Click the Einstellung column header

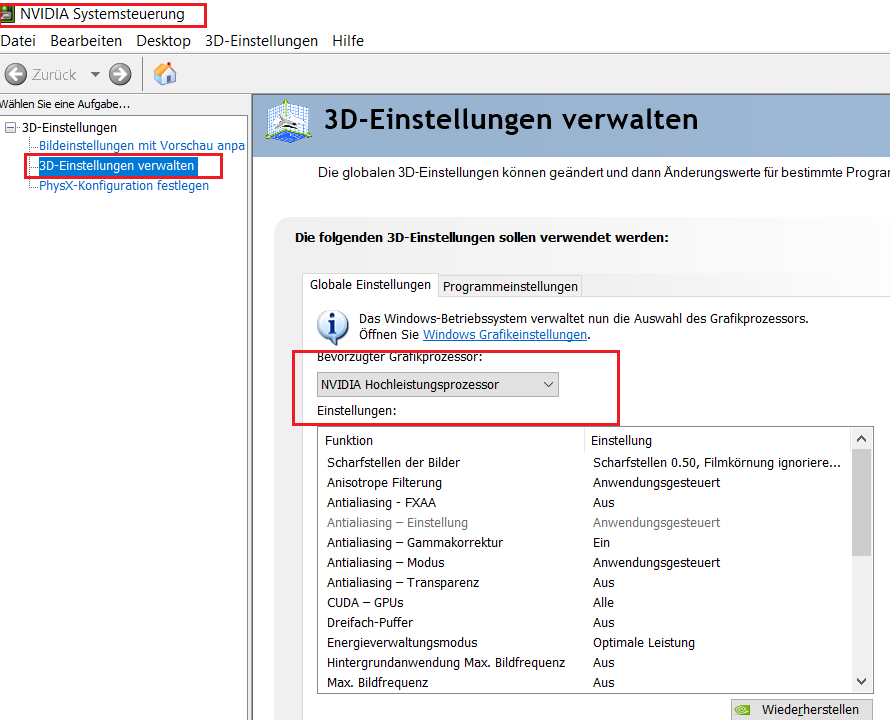[x=717, y=441]
